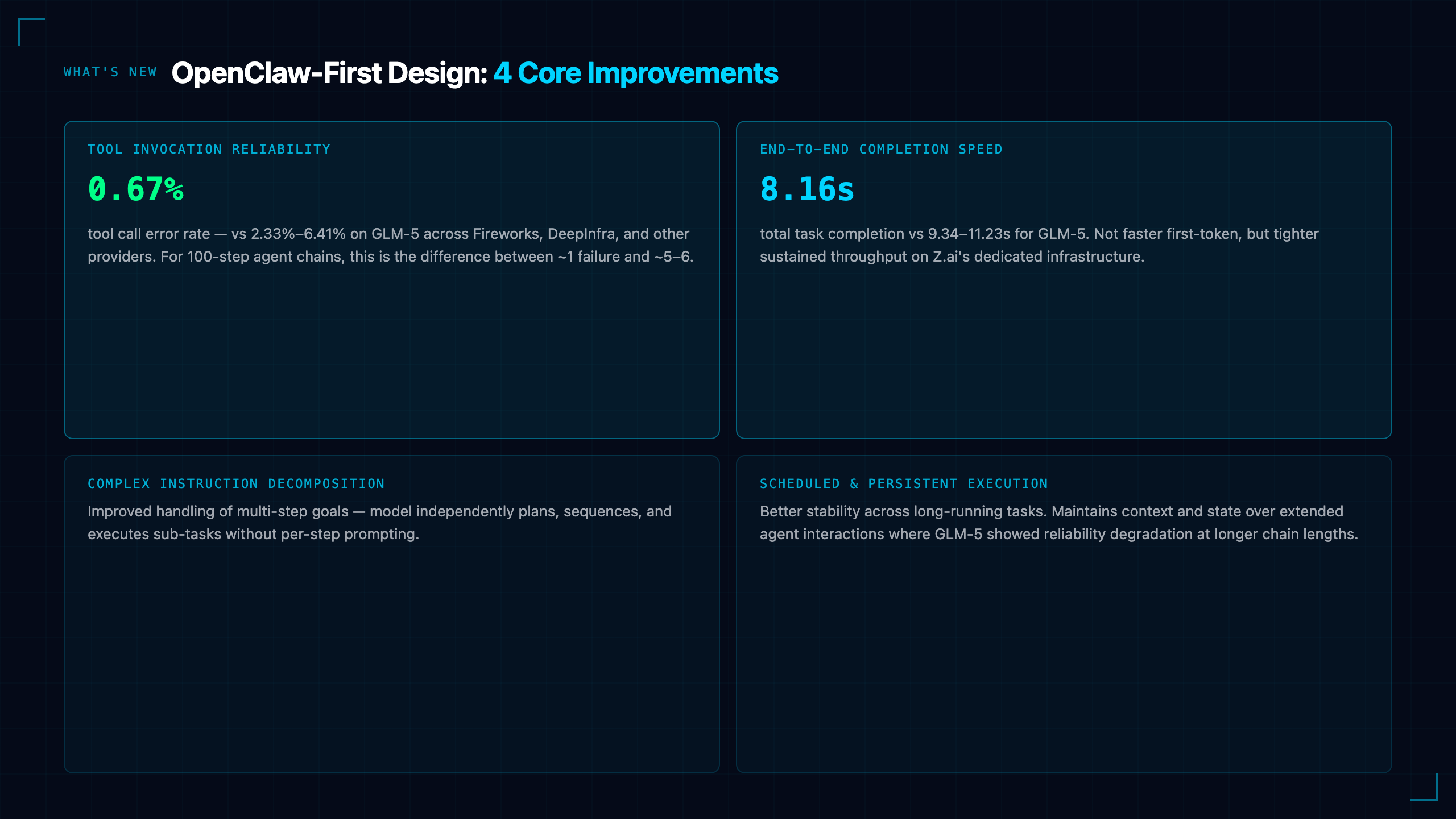Click the 8.16s metric value

tap(807, 189)
